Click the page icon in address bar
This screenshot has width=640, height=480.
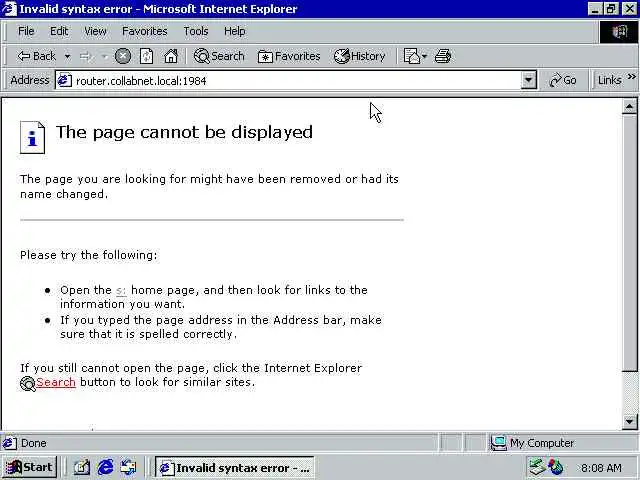[x=64, y=80]
